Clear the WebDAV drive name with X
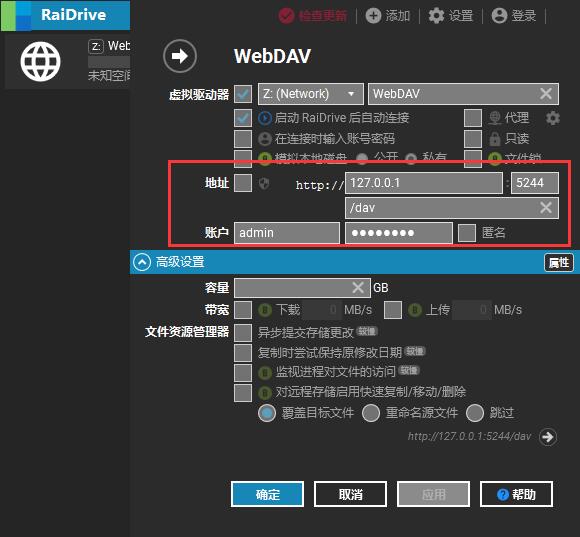 pos(546,94)
